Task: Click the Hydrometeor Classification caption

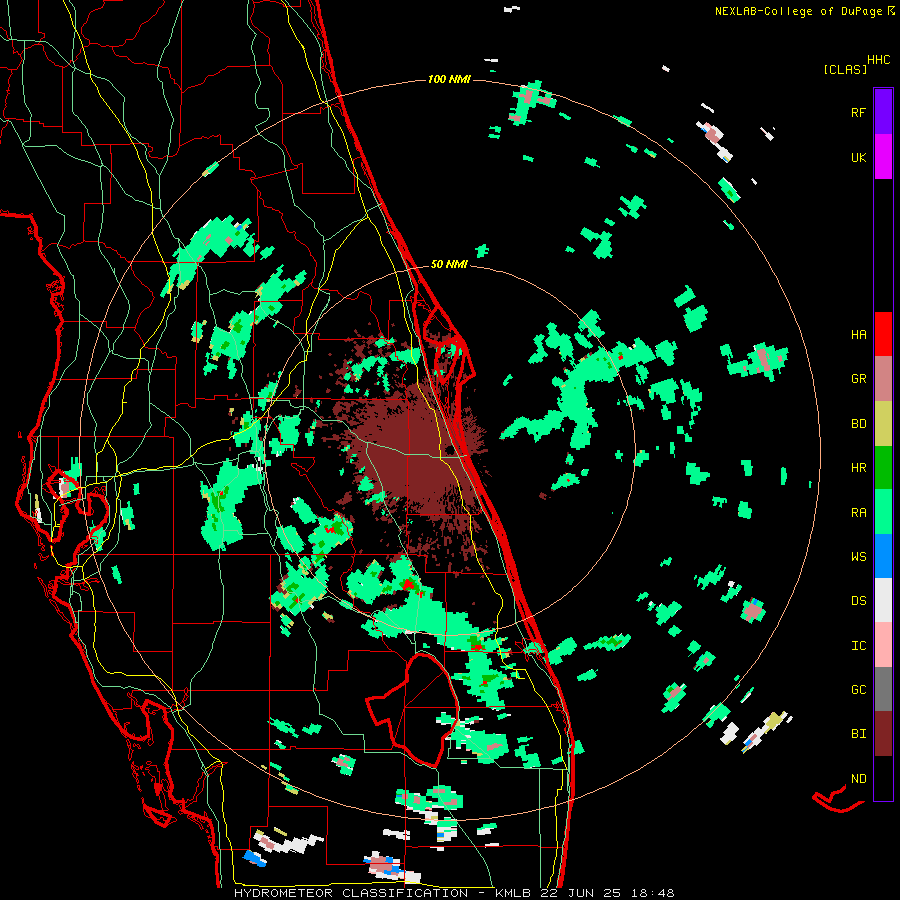Action: pyautogui.click(x=351, y=893)
